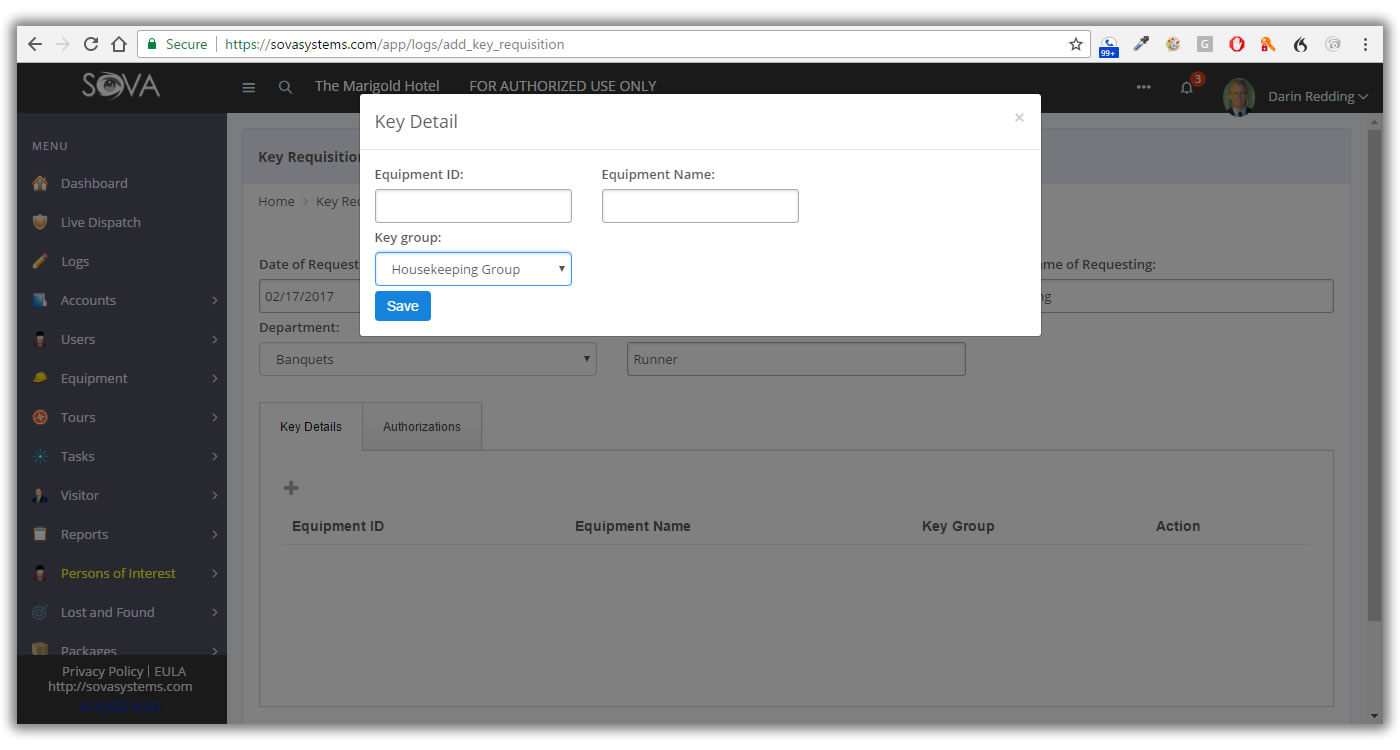This screenshot has height=750, width=1400.
Task: Open Dashboard via its house icon
Action: click(x=40, y=183)
